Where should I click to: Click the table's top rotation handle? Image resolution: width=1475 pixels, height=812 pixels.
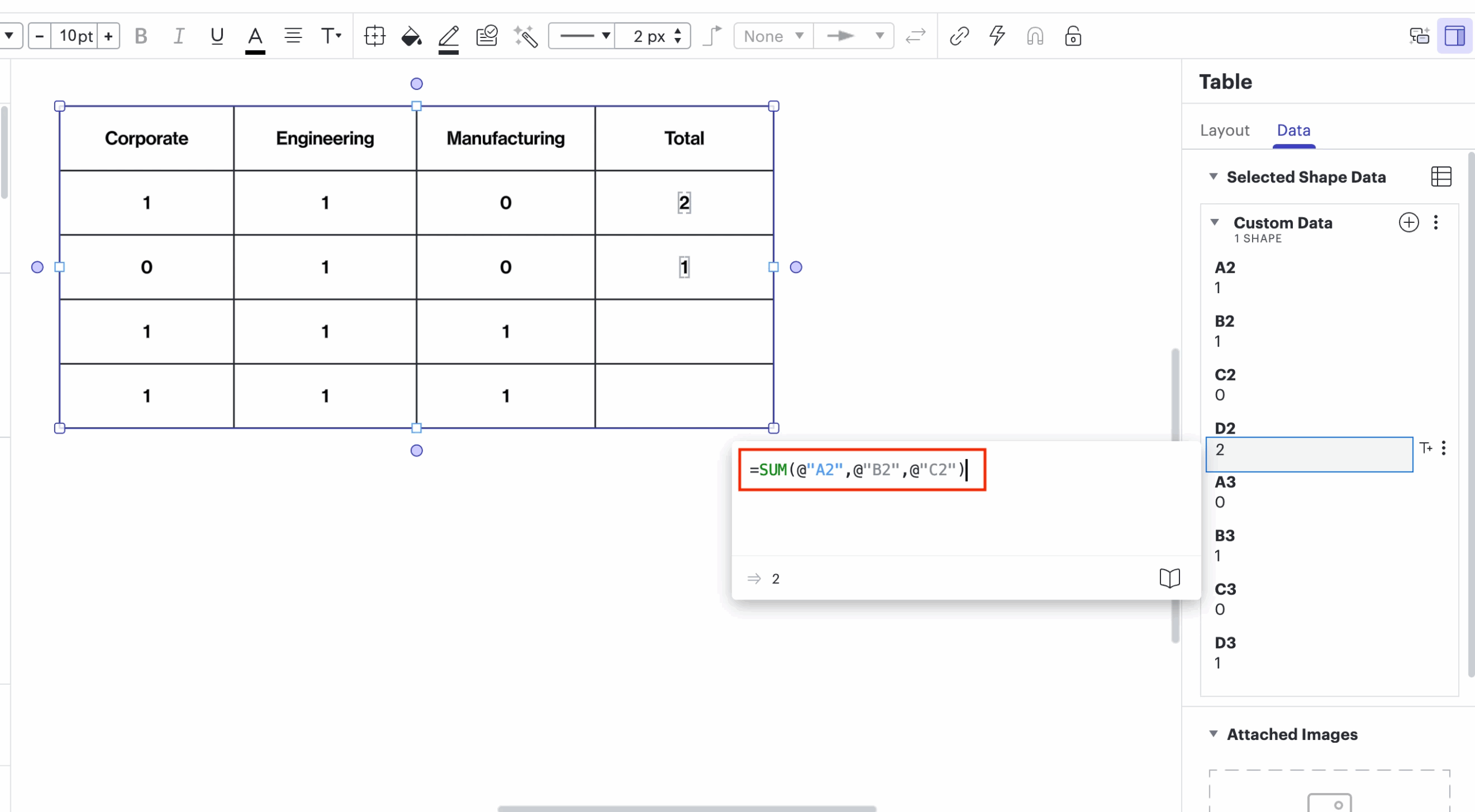[416, 84]
